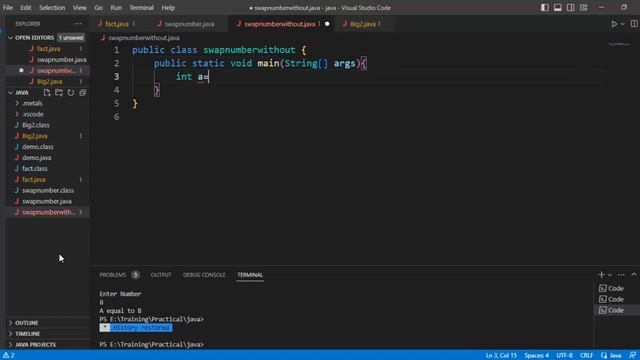Click the editor minimap preview
640x360 pixels.
(x=619, y=44)
